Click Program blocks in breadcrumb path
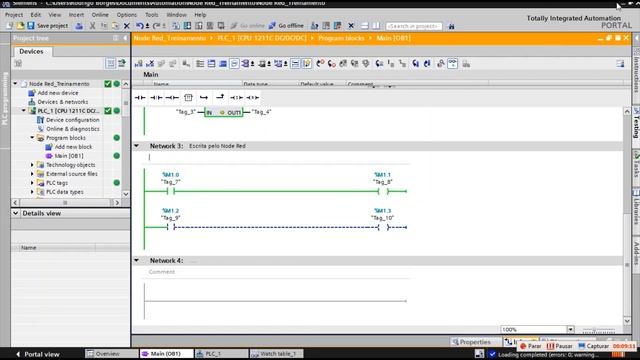The image size is (640, 360). click(x=341, y=38)
